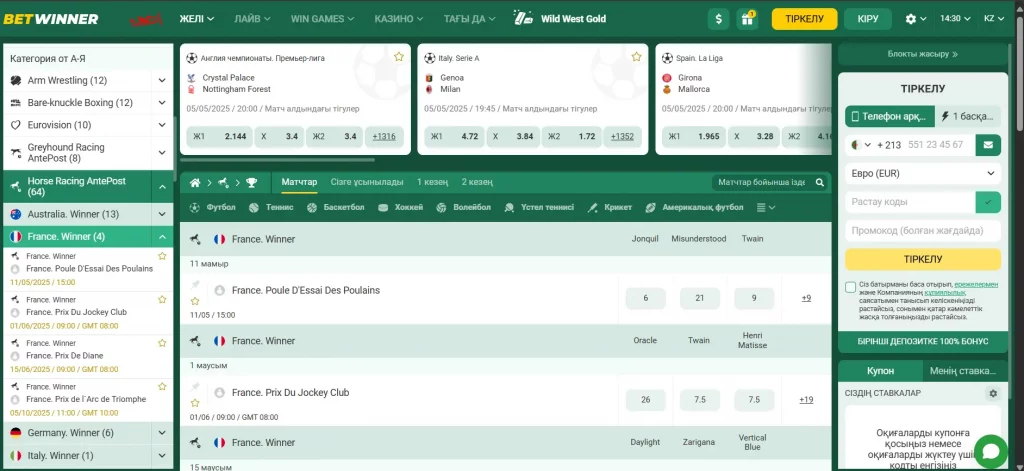Viewport: 1024px width, 471px height.
Task: Open coupon settings gear icon
Action: click(993, 393)
